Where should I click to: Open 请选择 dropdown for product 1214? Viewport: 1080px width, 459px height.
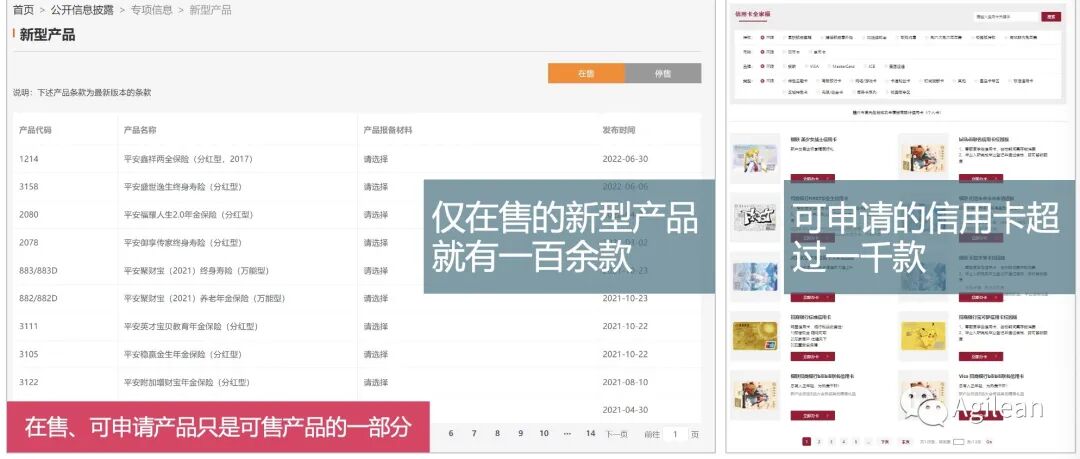click(x=376, y=159)
